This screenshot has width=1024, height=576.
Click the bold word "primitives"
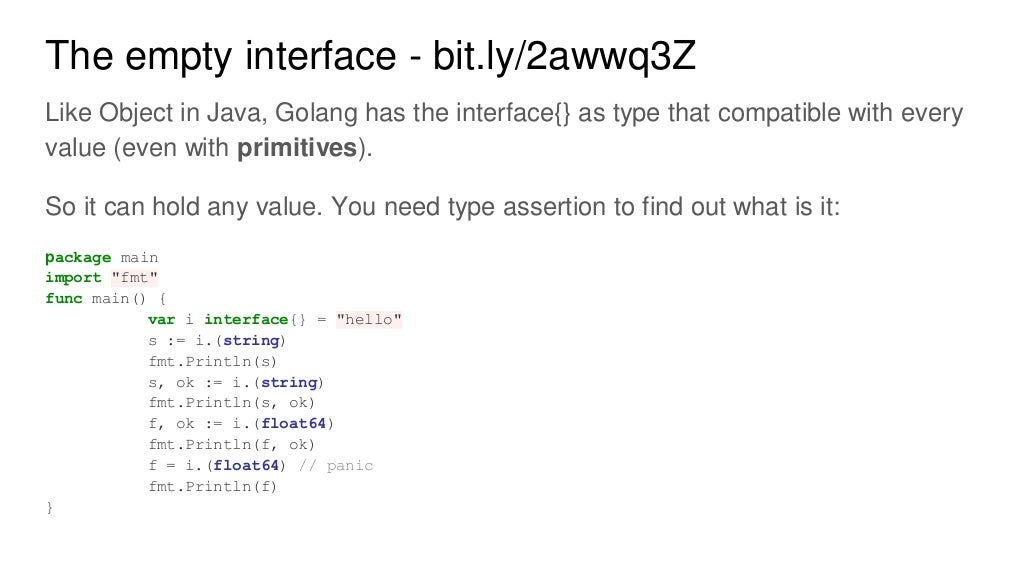click(297, 149)
